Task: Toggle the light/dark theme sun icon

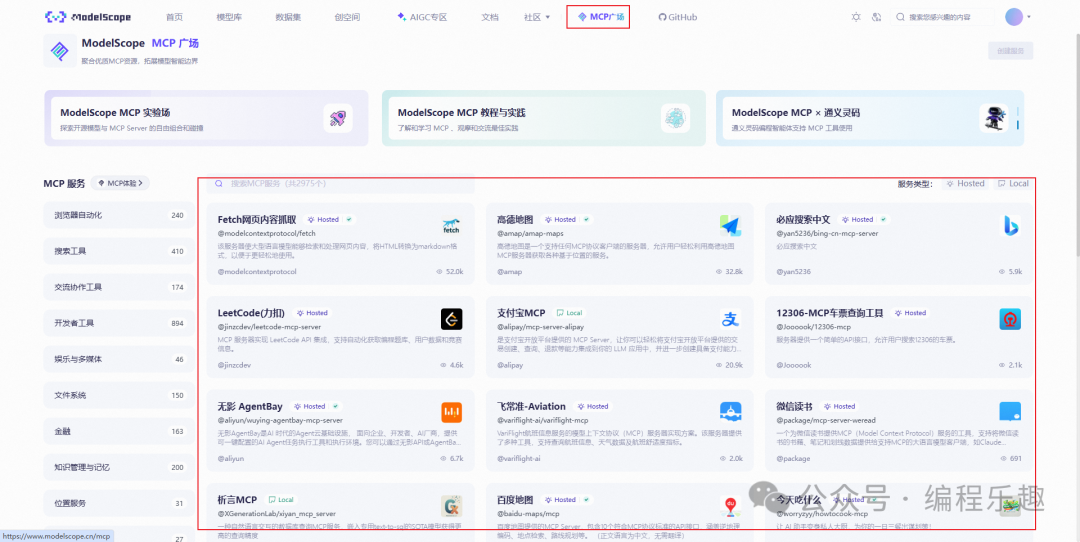Action: [856, 17]
